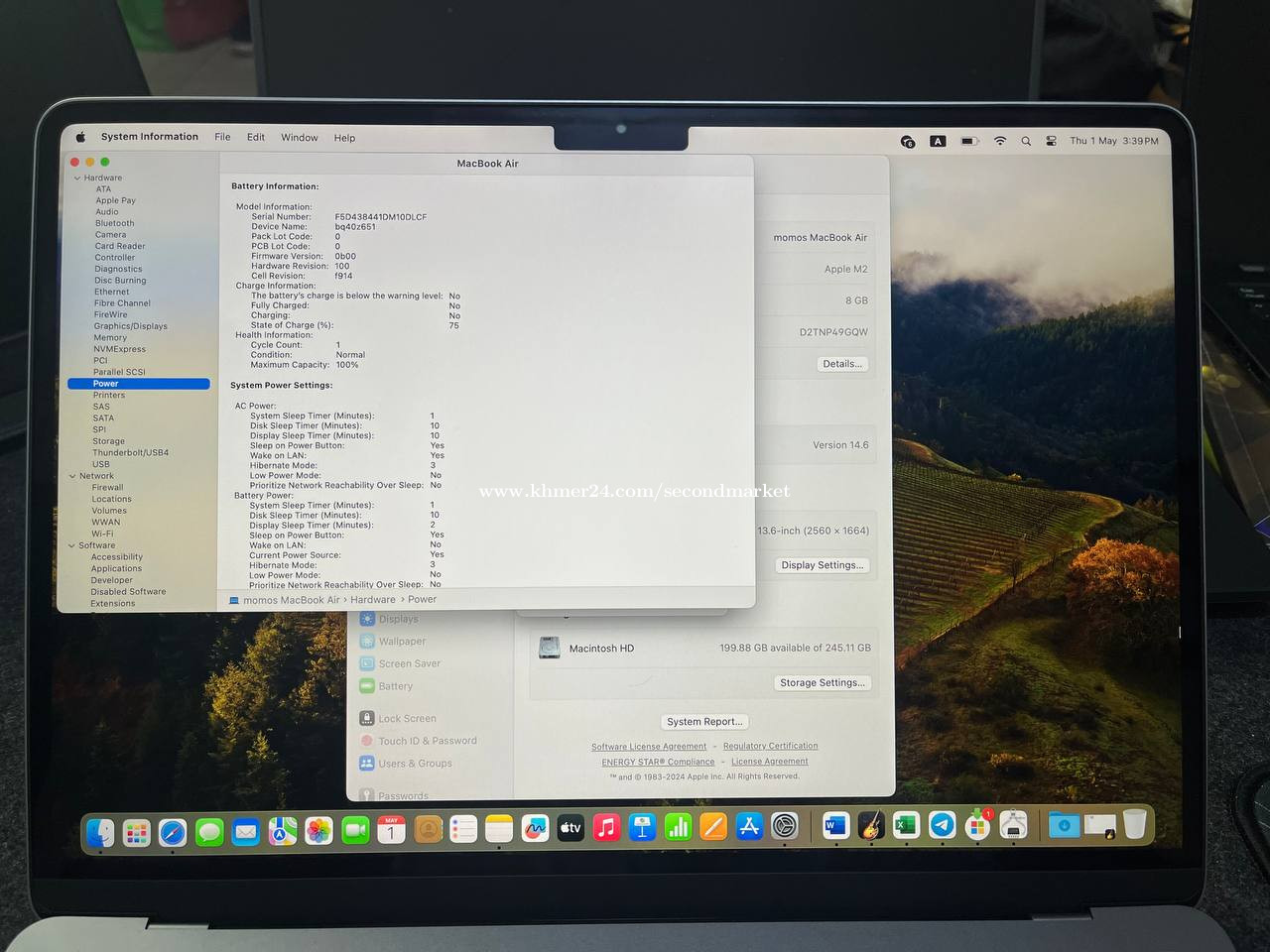Viewport: 1270px width, 952px height.
Task: Open the ENERGY STAR Compliance link
Action: click(x=658, y=762)
